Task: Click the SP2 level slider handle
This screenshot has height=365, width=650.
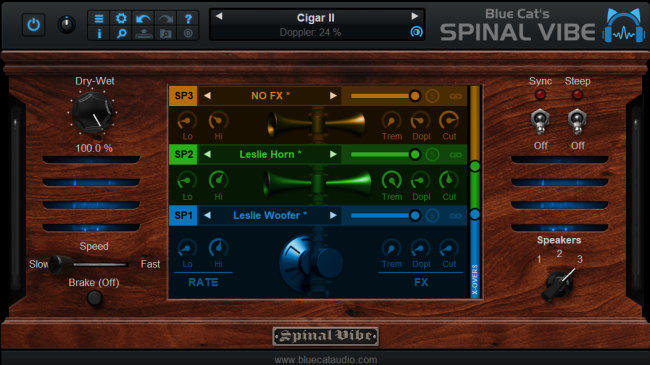Action: point(415,155)
